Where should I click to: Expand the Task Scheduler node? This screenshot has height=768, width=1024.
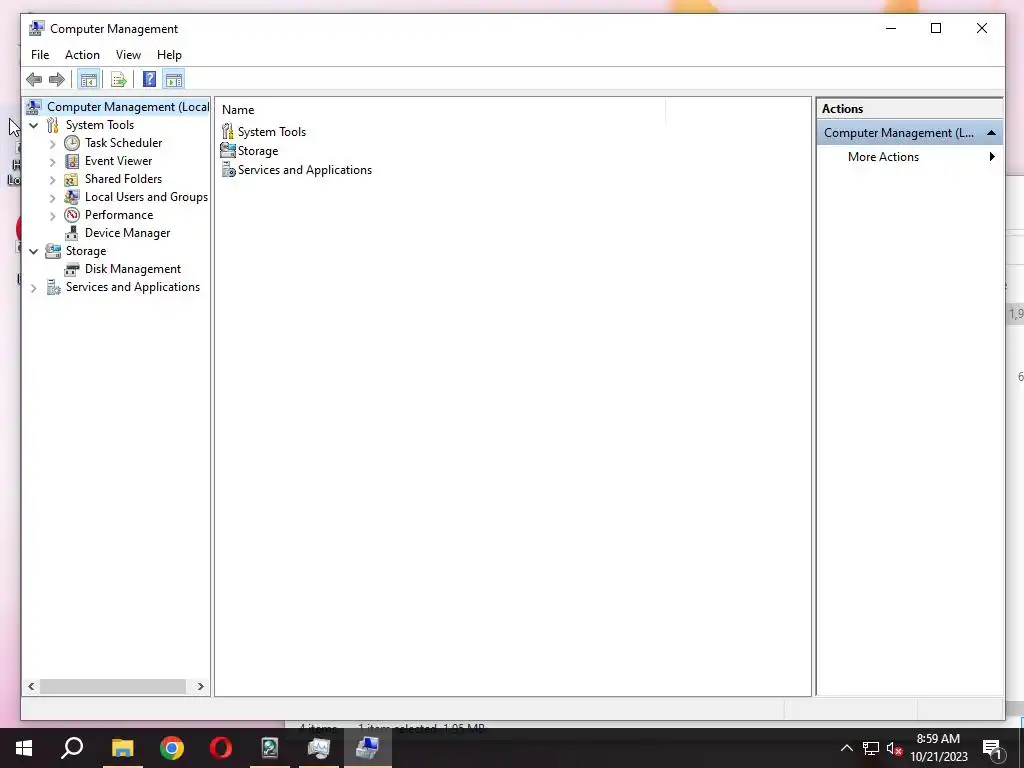52,144
